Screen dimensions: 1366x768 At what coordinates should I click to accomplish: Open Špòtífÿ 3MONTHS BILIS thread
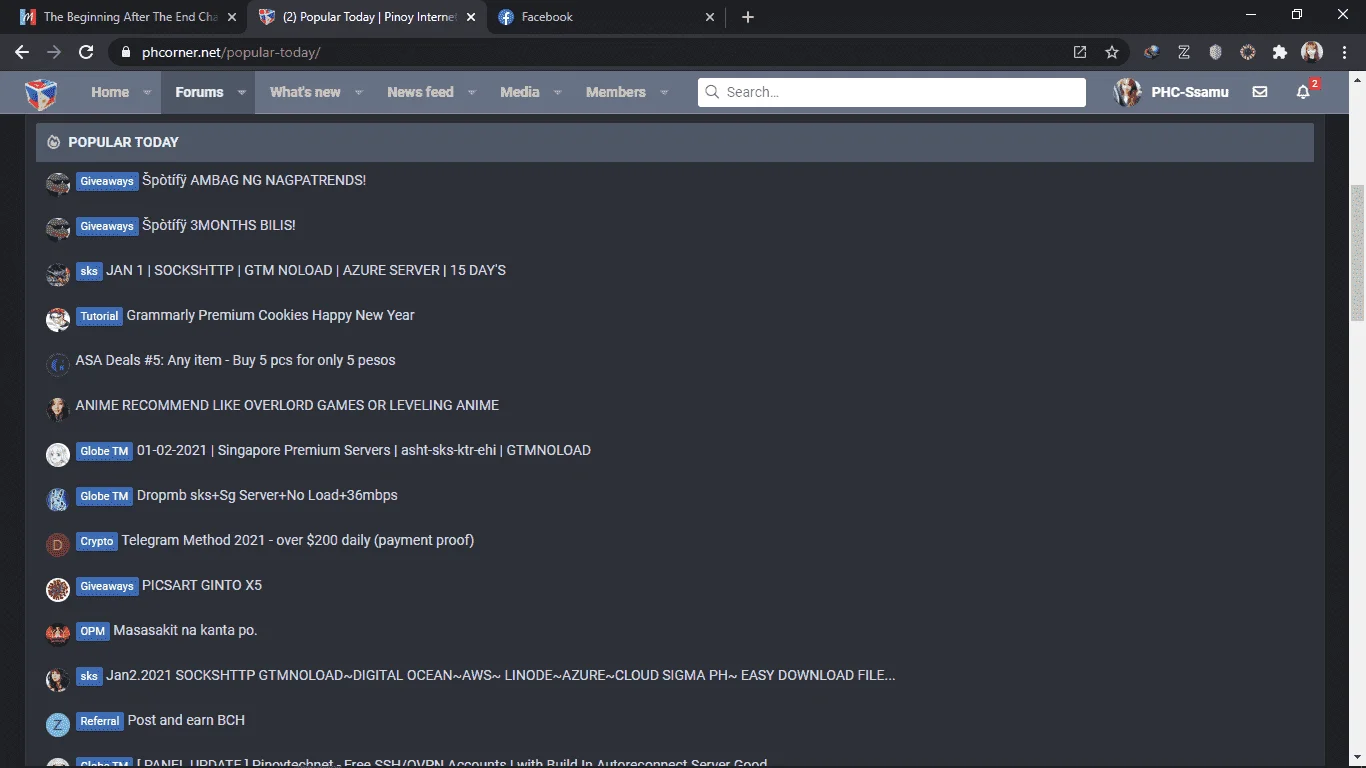[219, 225]
